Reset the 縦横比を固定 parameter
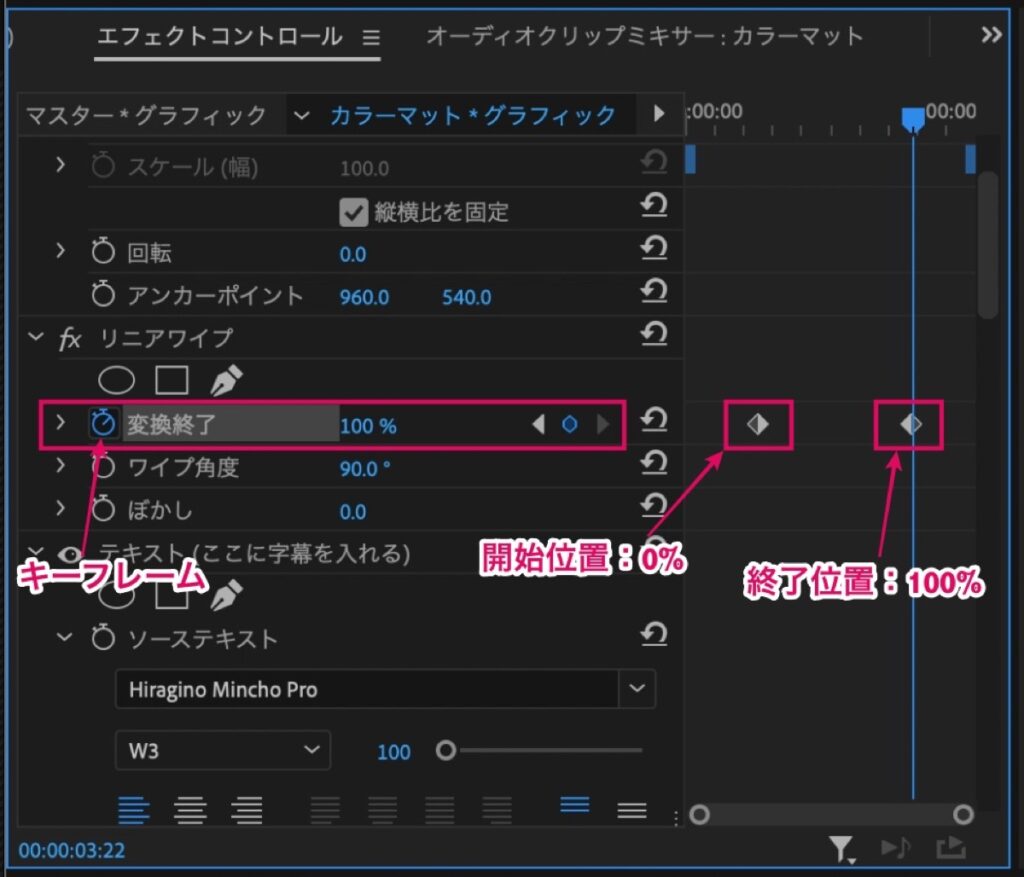The image size is (1024, 877). tap(654, 205)
